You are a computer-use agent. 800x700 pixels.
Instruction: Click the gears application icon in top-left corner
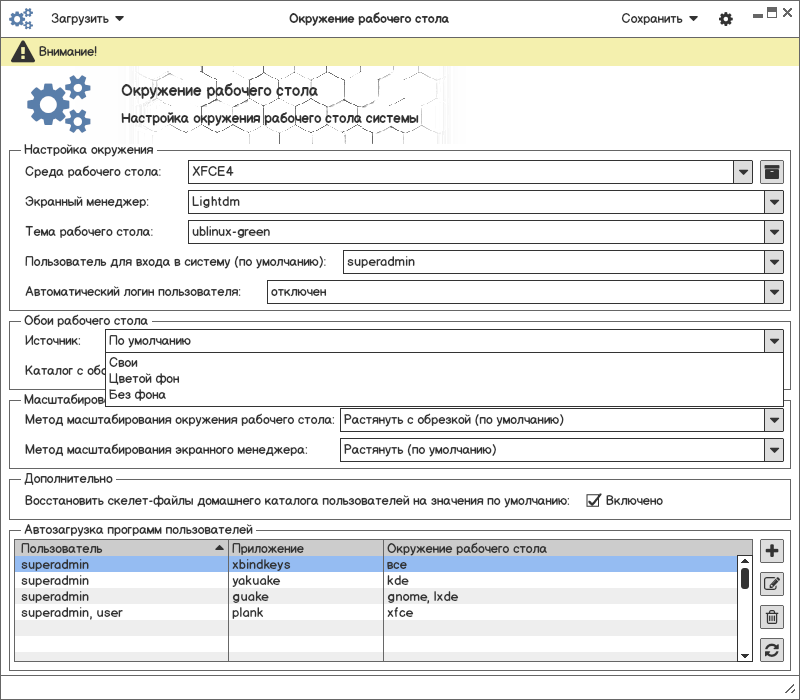click(22, 19)
